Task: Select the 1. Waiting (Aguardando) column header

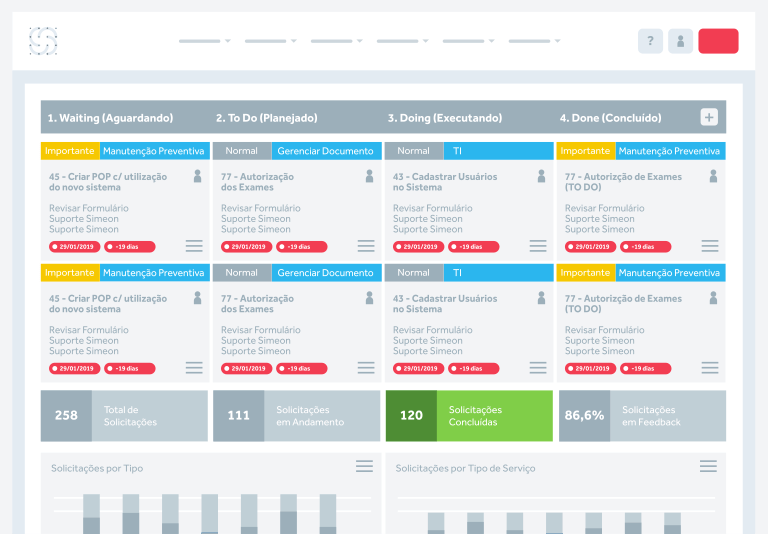Action: (110, 118)
